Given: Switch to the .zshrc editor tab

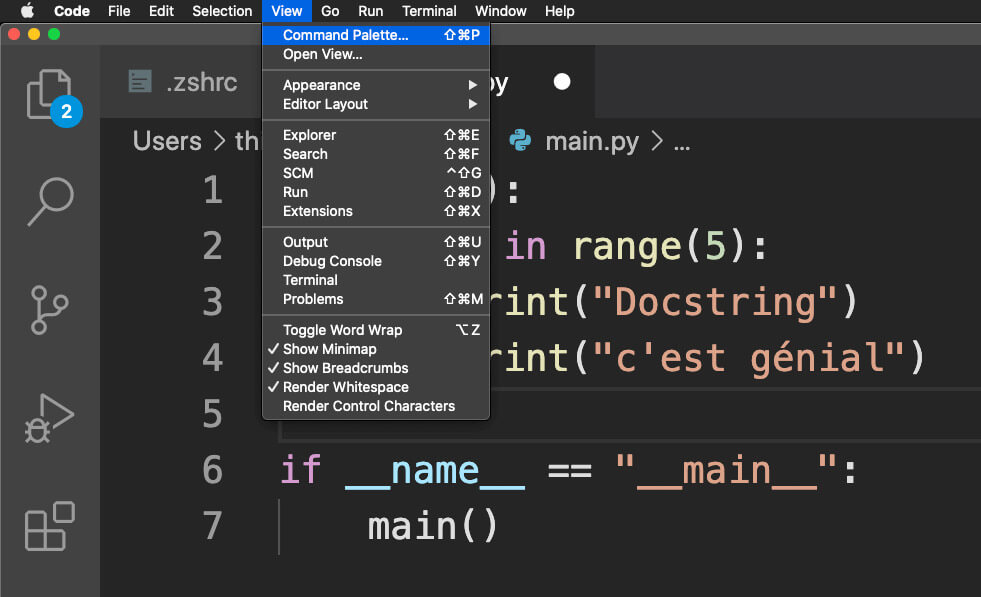Looking at the screenshot, I should (x=201, y=82).
